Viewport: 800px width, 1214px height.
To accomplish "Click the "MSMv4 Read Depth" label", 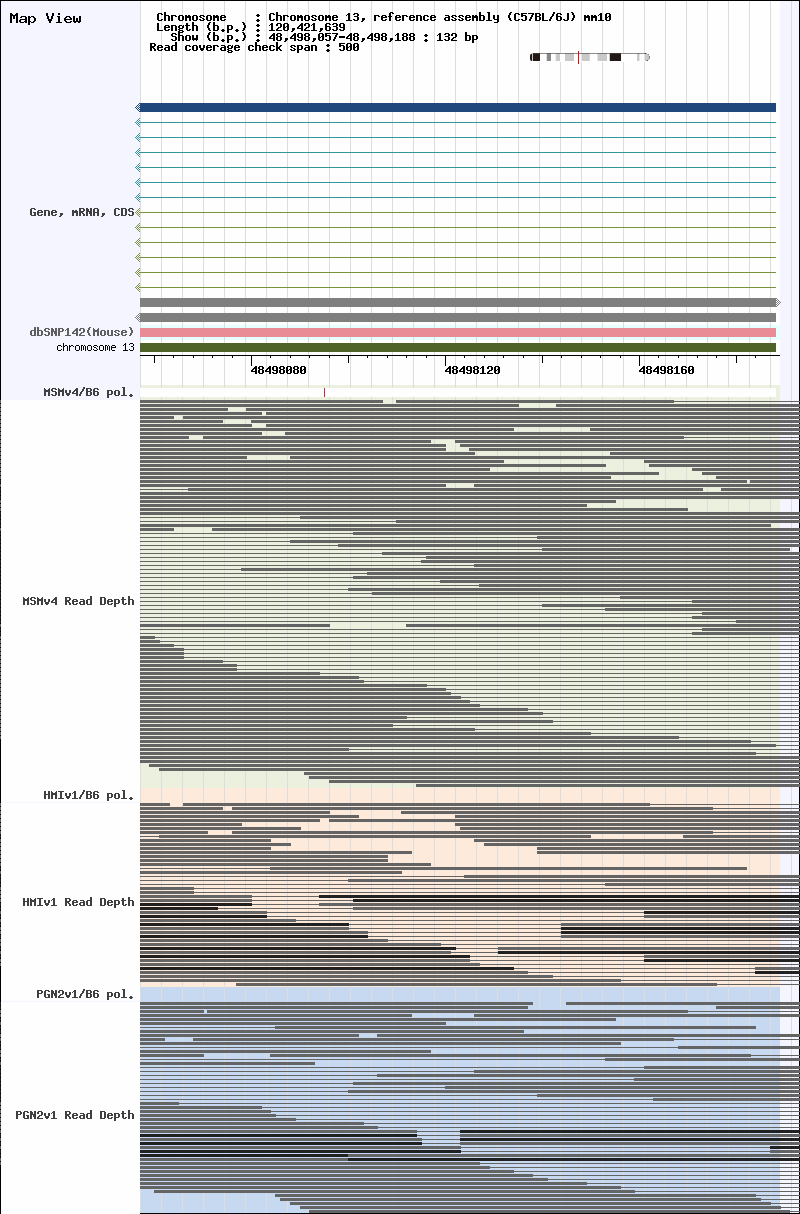I will pyautogui.click(x=78, y=601).
